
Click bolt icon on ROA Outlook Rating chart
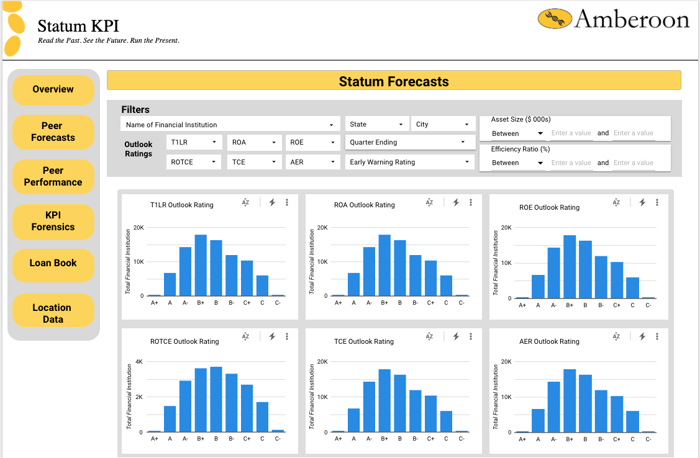[456, 203]
